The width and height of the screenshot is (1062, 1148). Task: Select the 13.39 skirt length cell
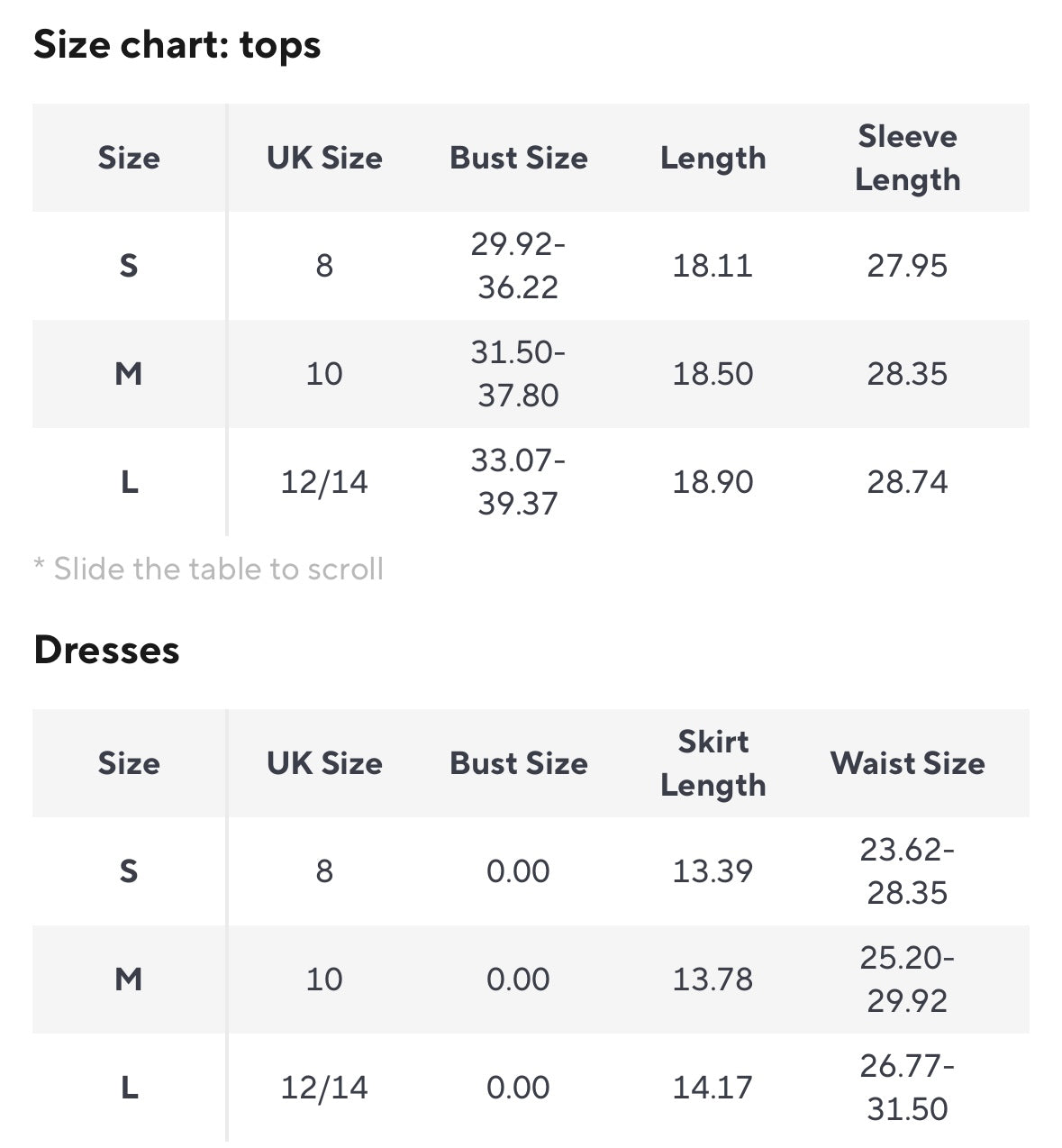[x=713, y=871]
